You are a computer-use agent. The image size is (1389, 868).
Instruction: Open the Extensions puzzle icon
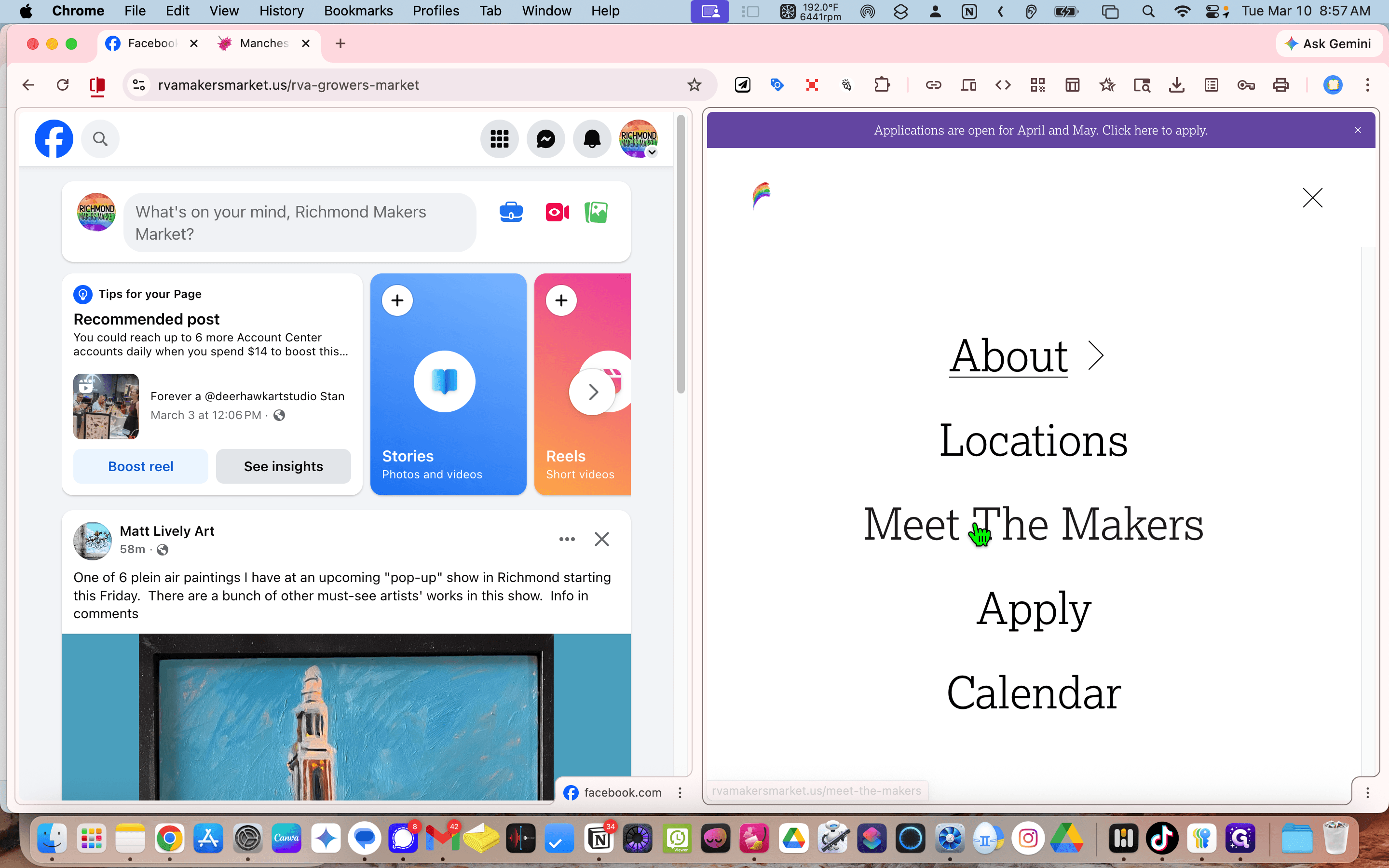point(882,85)
